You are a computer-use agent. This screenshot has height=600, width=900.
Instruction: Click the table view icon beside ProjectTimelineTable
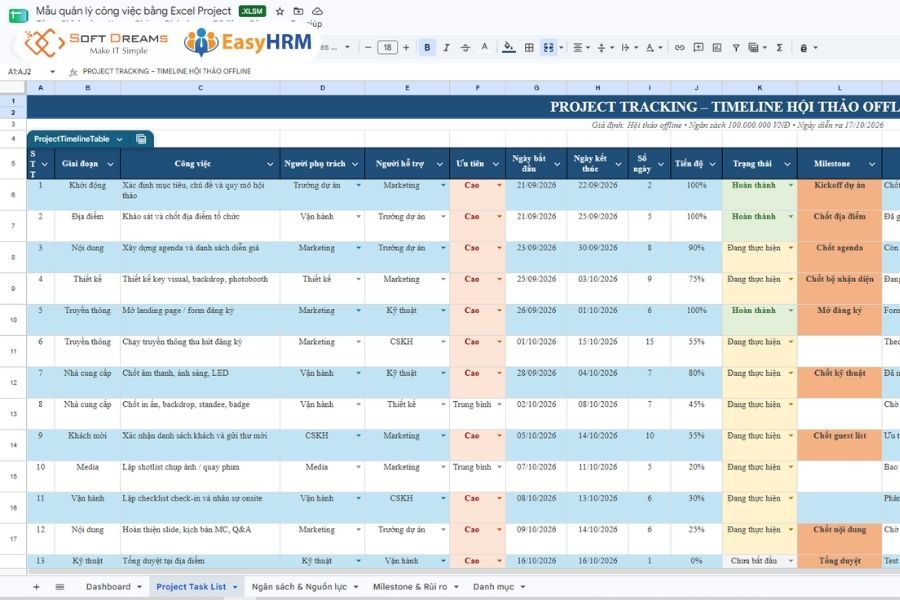click(x=141, y=139)
